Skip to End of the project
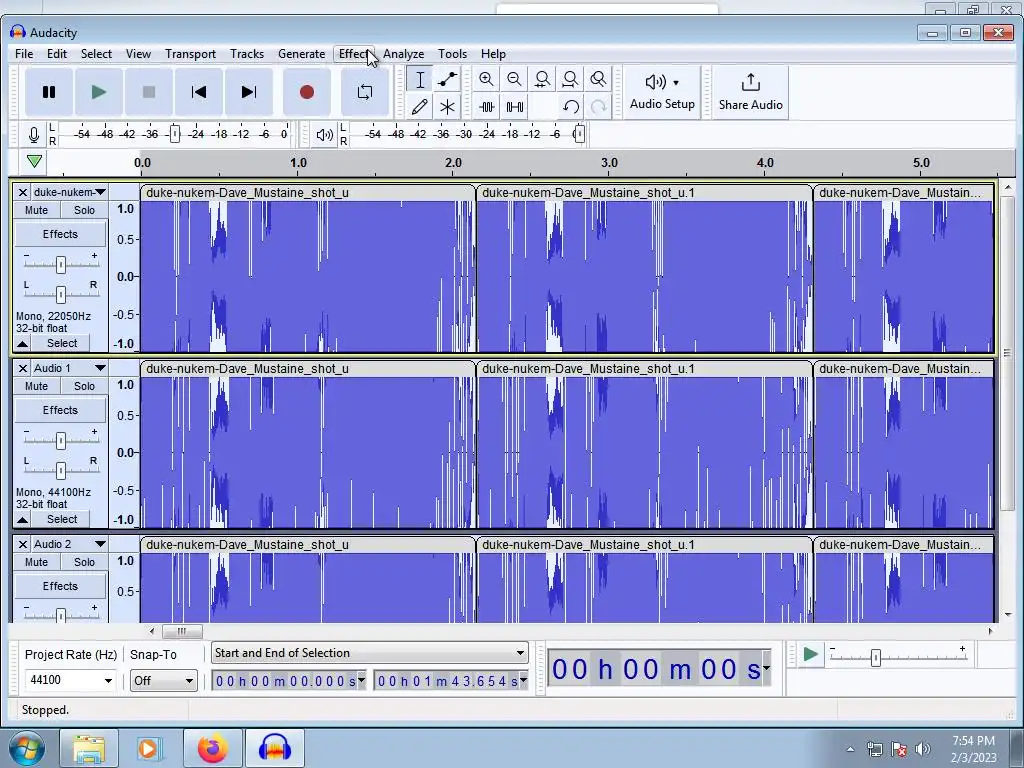This screenshot has height=768, width=1024. [x=249, y=92]
